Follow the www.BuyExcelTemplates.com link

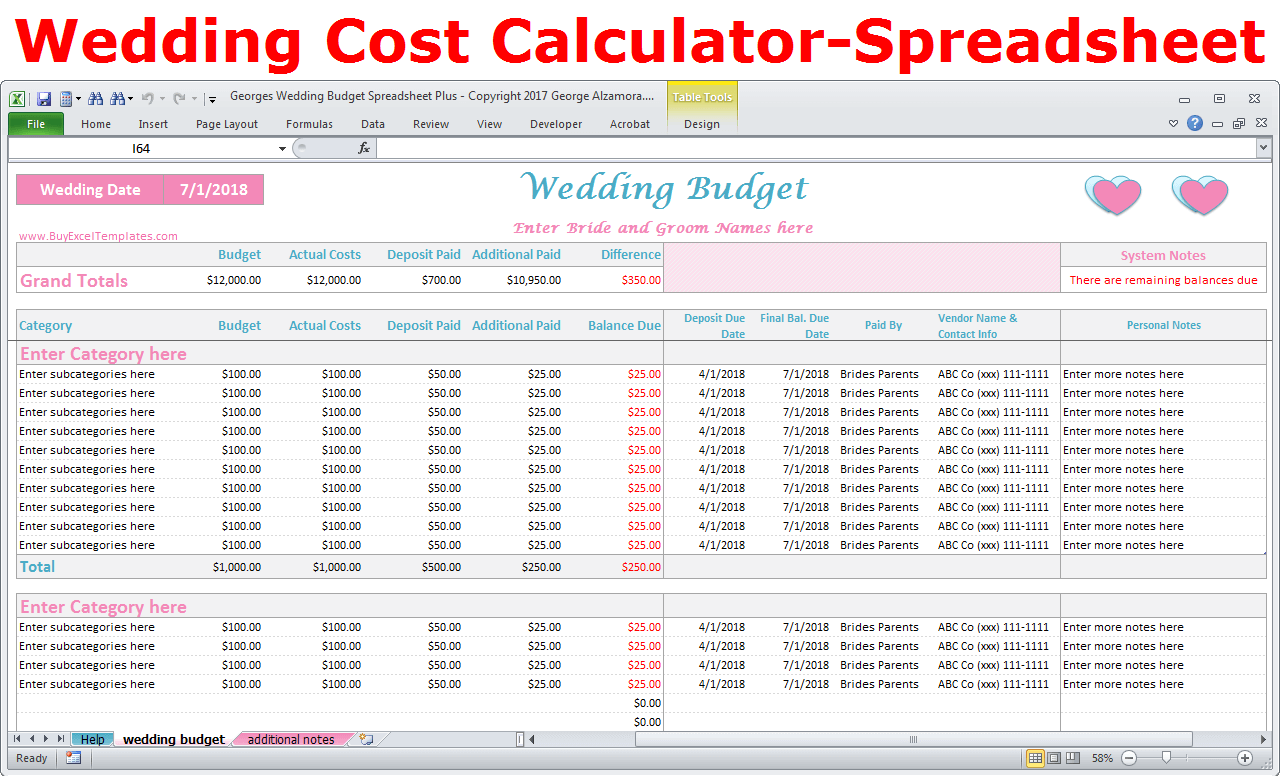coord(97,235)
